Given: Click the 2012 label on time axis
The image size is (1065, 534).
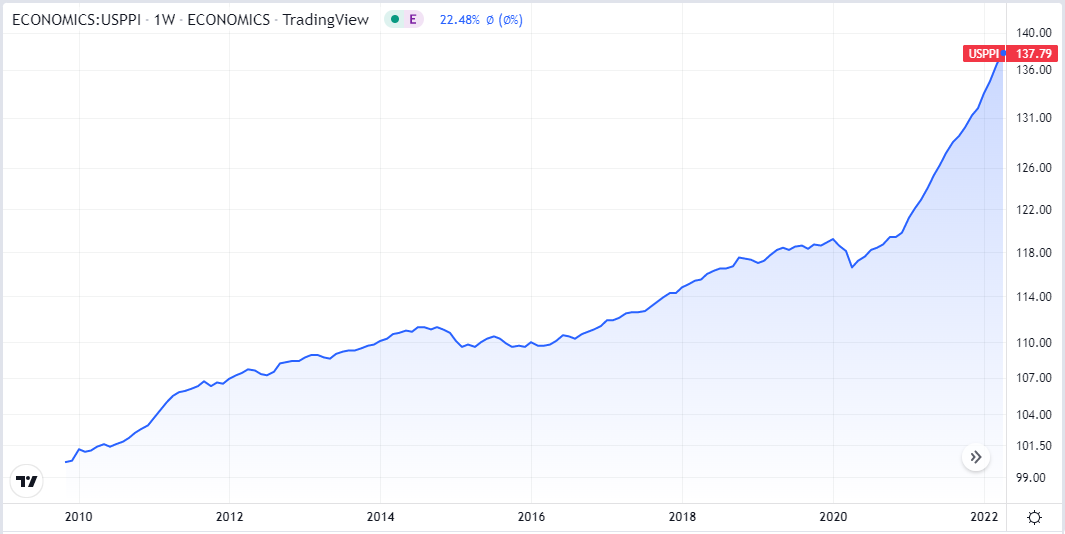Looking at the screenshot, I should (x=229, y=517).
